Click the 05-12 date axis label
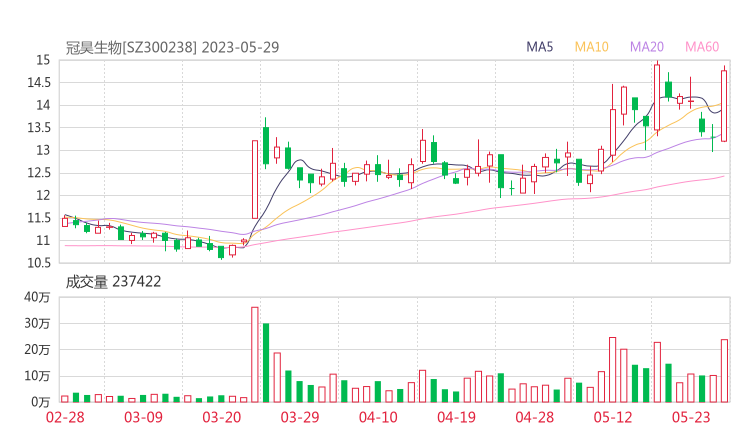 pyautogui.click(x=613, y=417)
